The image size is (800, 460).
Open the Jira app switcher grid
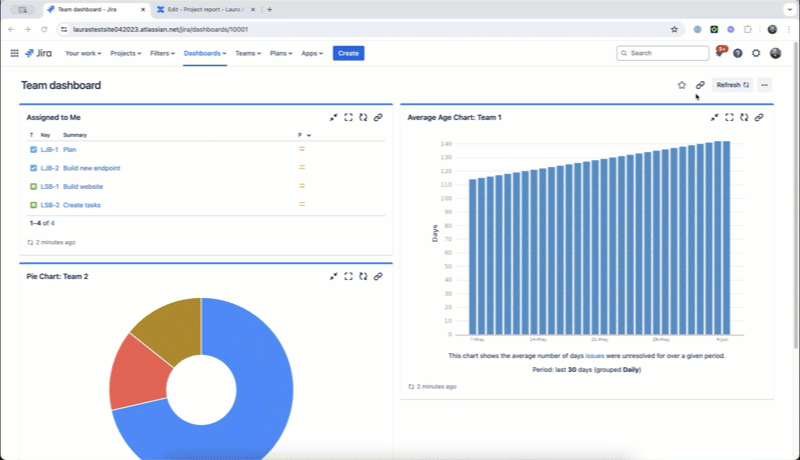coord(14,53)
